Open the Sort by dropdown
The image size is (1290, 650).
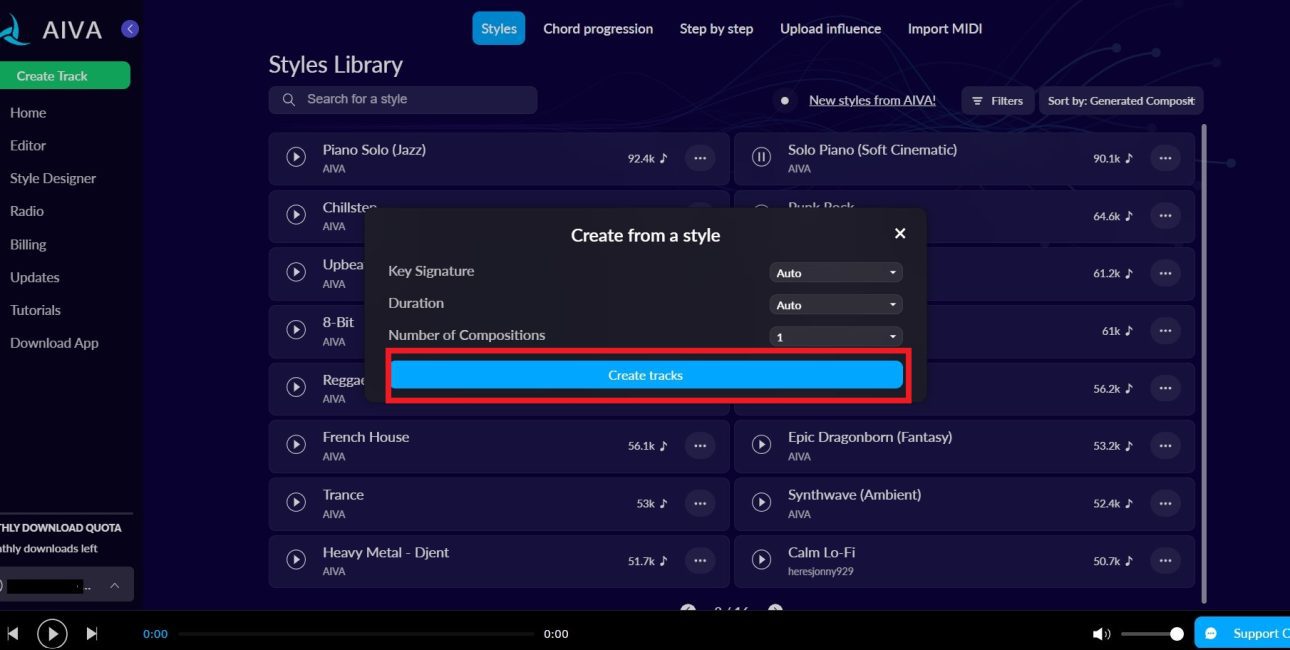(x=1120, y=101)
